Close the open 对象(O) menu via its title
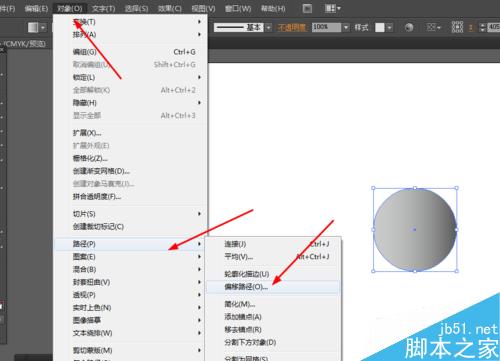Image resolution: width=500 pixels, height=361 pixels. pos(70,8)
